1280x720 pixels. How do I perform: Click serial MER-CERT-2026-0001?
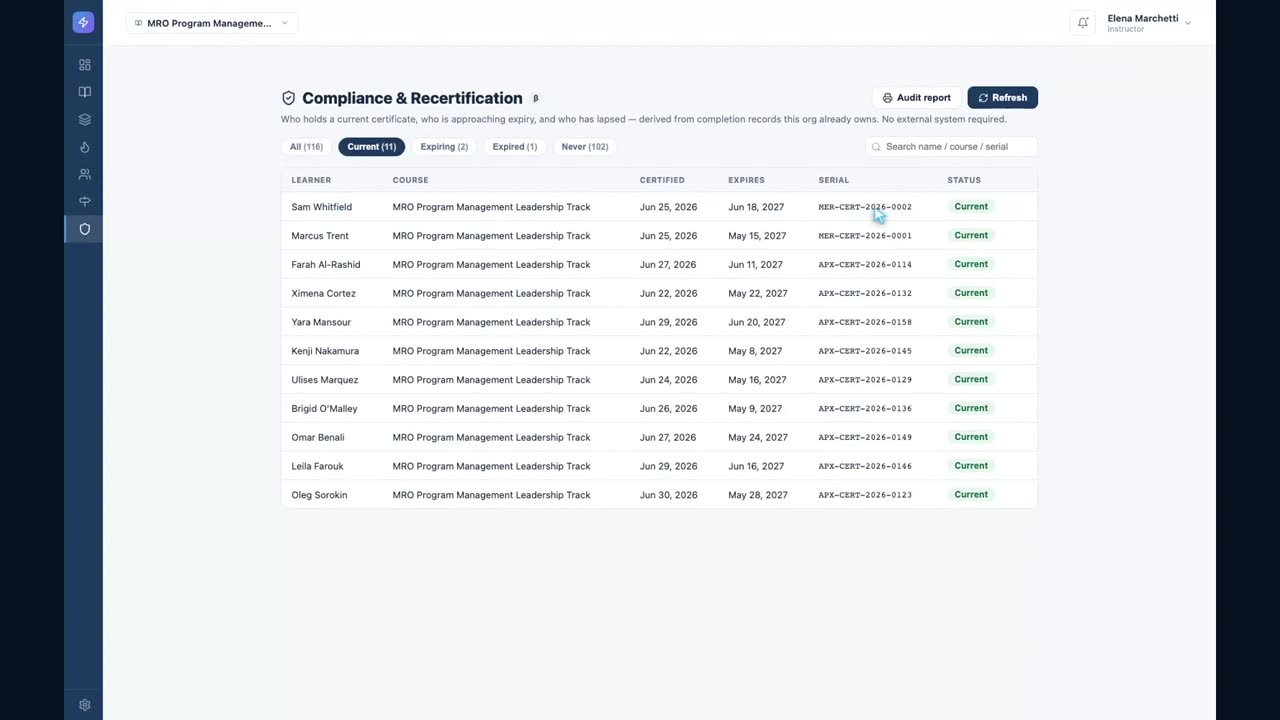865,236
